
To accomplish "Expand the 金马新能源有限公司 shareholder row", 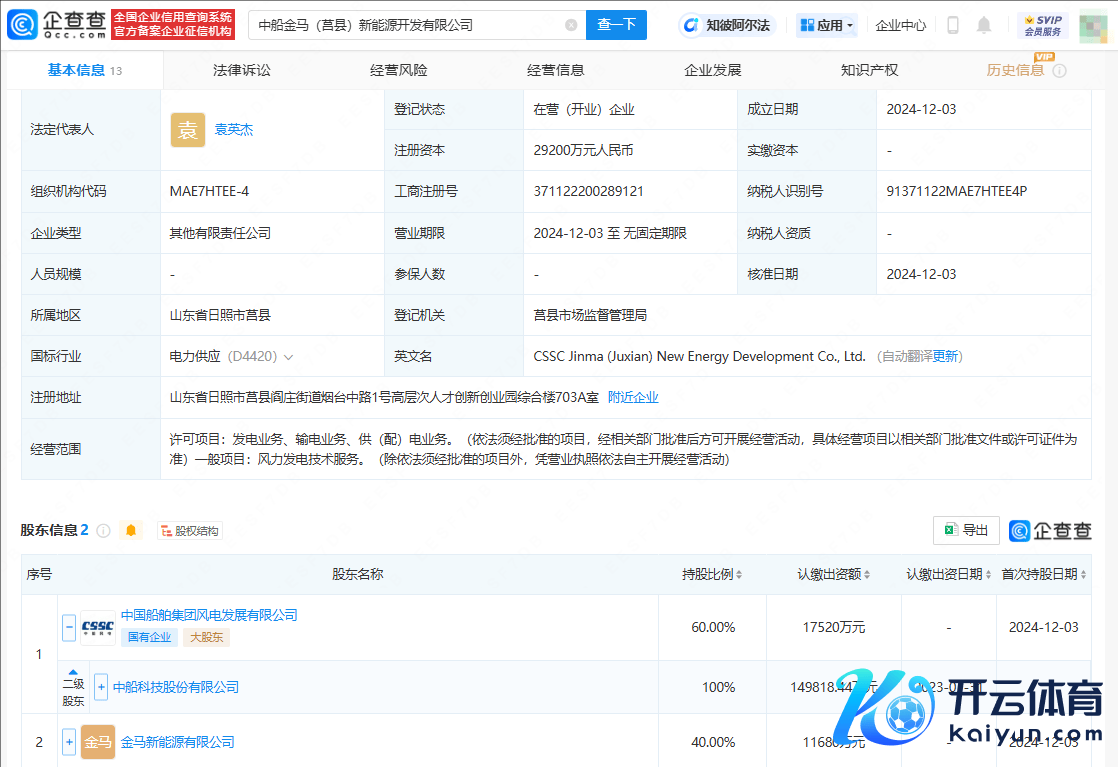I will point(69,742).
